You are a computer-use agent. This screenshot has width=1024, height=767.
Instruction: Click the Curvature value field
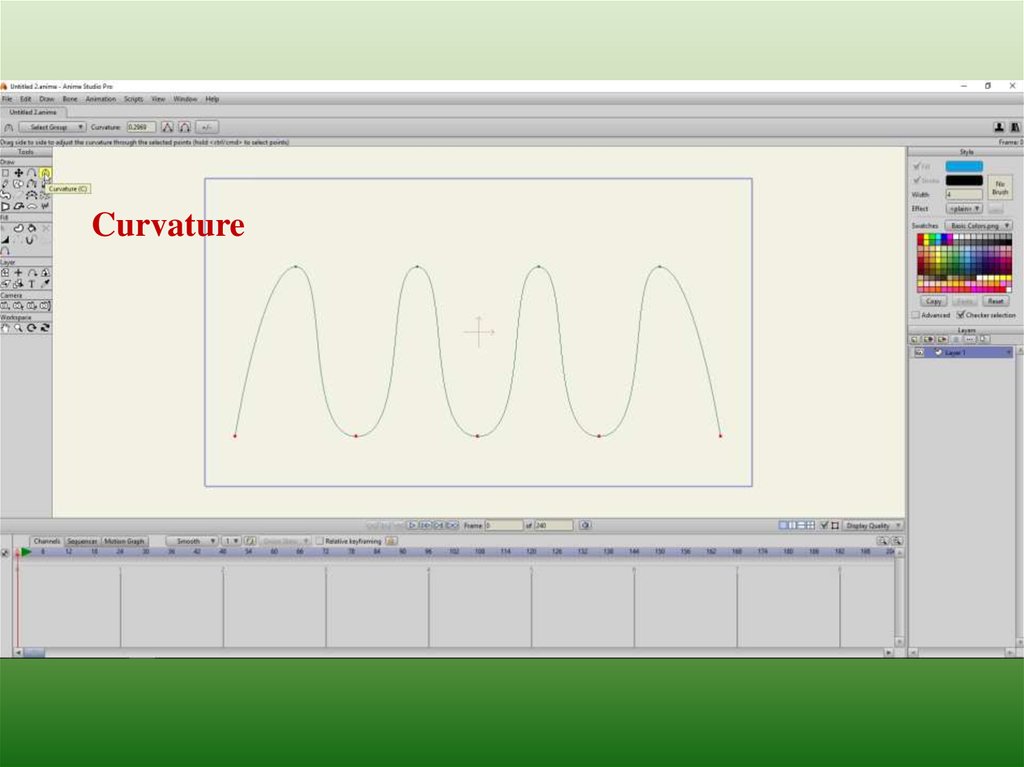click(x=141, y=127)
